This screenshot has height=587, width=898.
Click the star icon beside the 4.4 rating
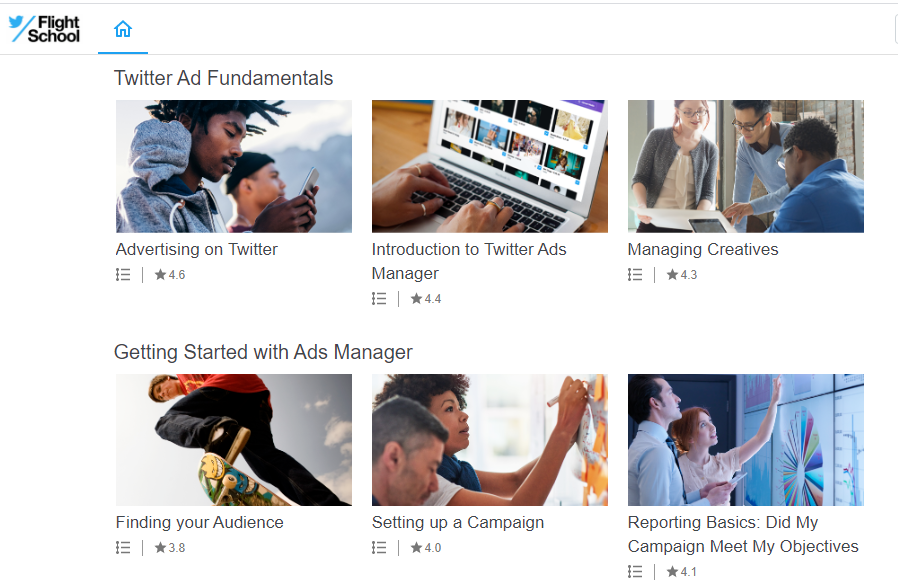416,298
